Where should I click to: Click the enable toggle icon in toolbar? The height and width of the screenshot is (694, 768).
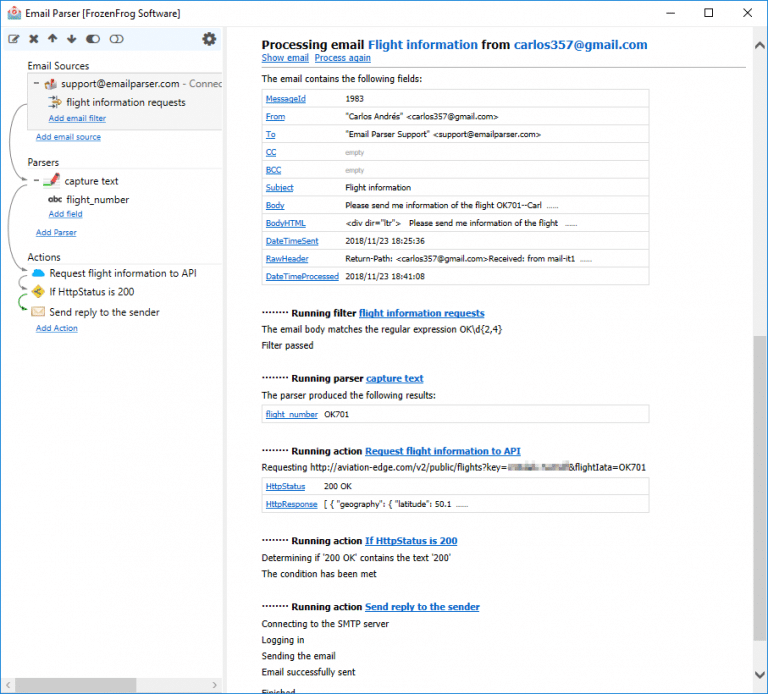[93, 39]
